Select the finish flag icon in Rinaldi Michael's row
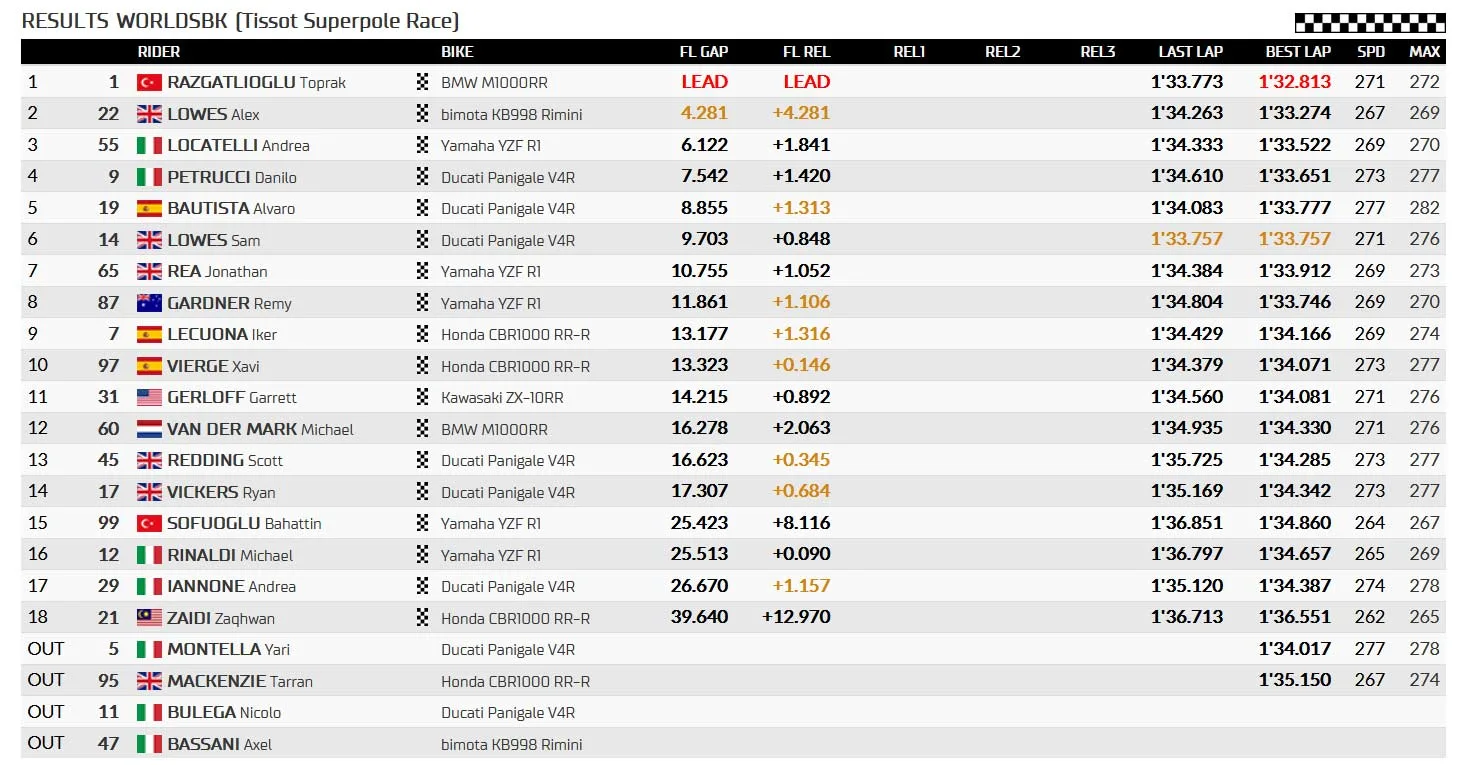1462x765 pixels. [x=422, y=555]
